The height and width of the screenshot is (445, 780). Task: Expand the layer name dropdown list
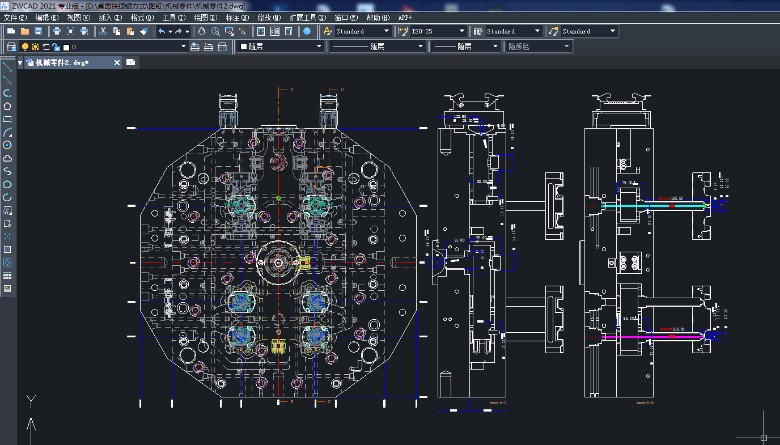182,46
